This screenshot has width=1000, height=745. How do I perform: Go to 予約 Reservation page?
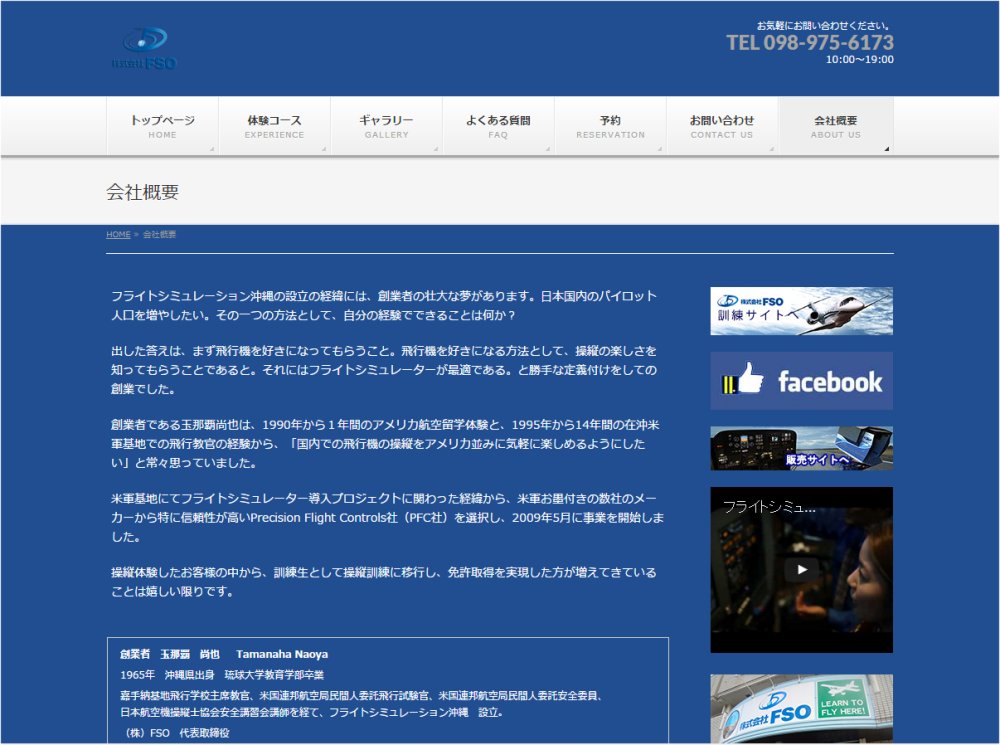point(610,126)
